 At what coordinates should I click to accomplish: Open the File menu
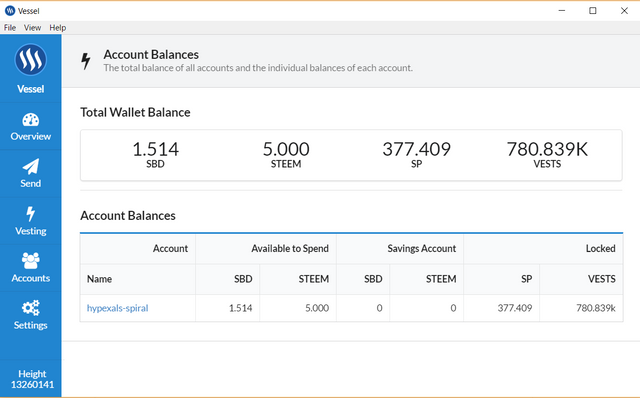[x=10, y=27]
